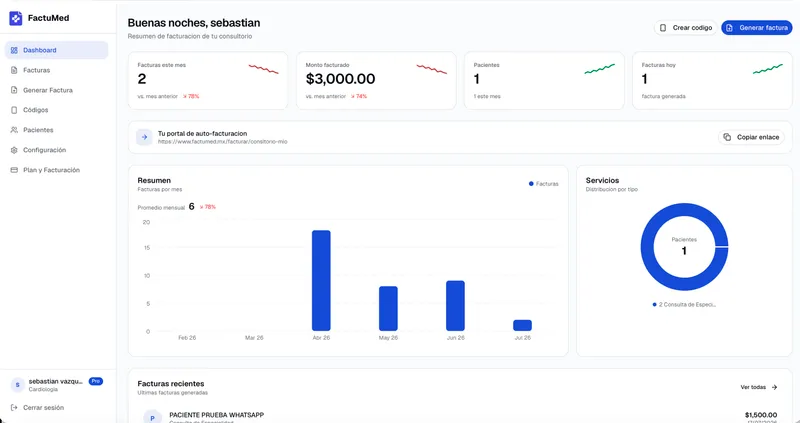This screenshot has height=423, width=800.
Task: Click the user avatar with letter S
Action: point(17,385)
